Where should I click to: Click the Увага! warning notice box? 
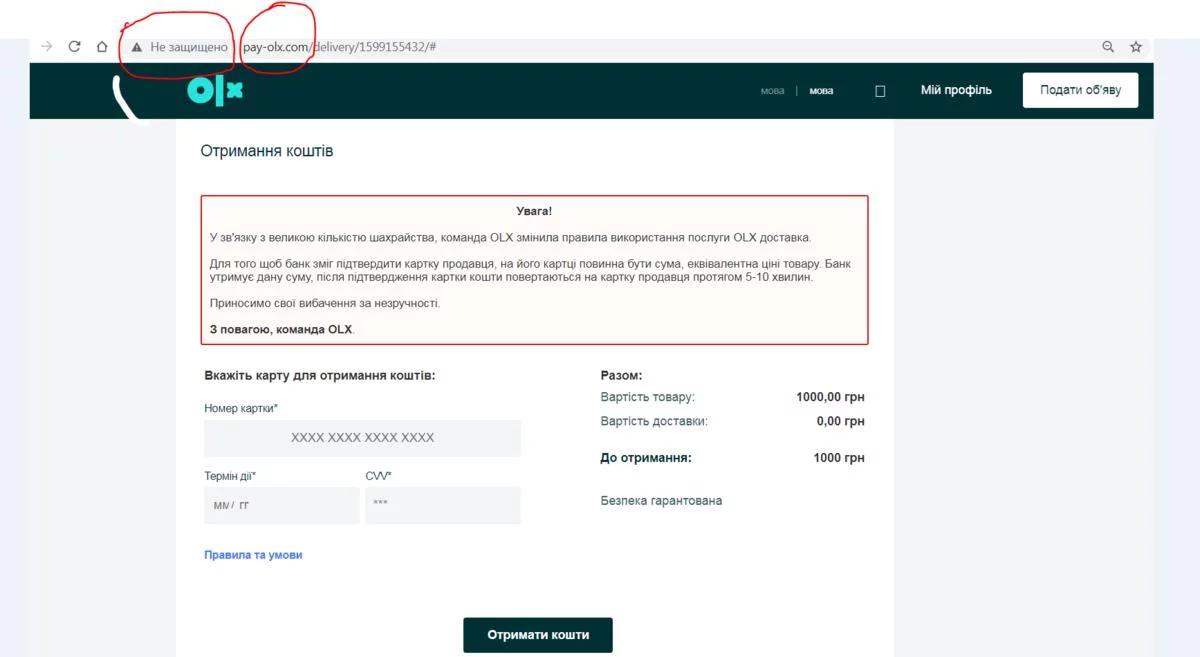534,270
